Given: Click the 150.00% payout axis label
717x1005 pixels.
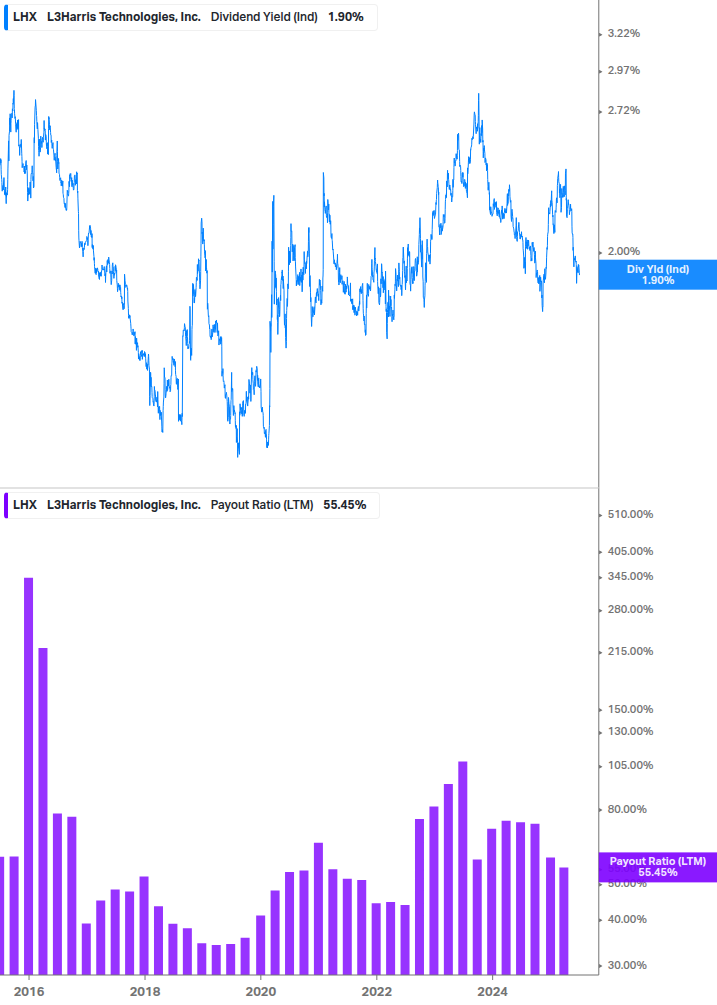Looking at the screenshot, I should [x=630, y=709].
